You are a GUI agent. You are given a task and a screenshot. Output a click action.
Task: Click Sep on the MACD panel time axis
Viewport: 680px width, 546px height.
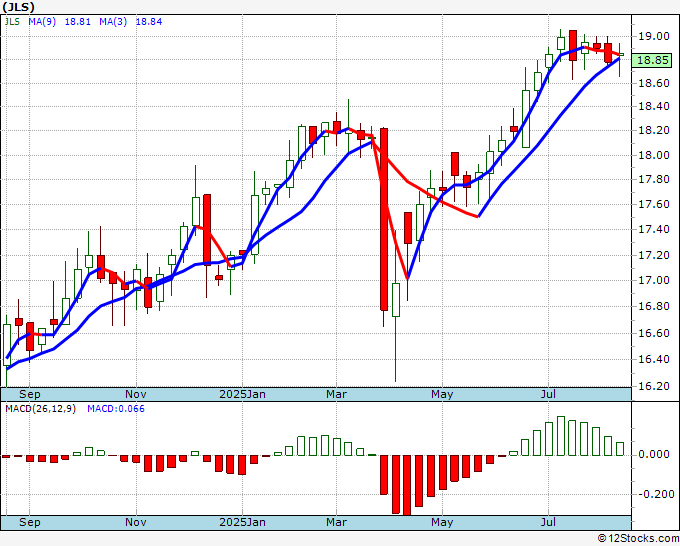pos(29,522)
